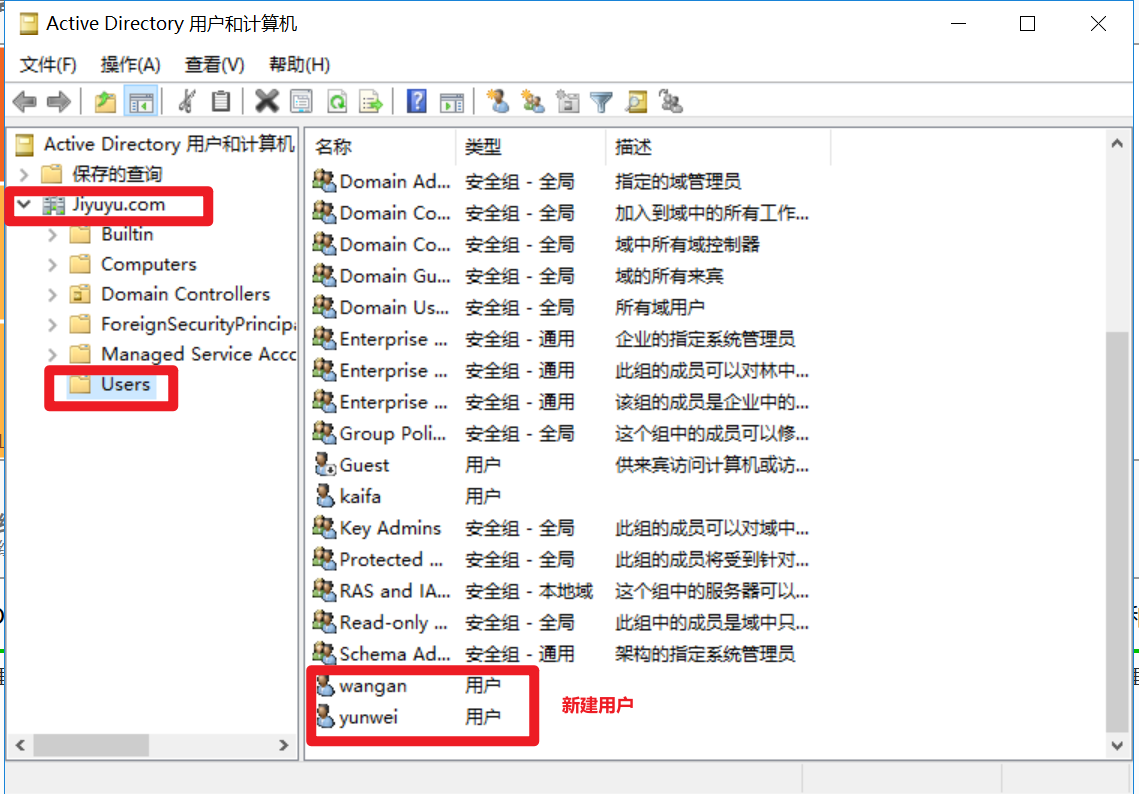
Task: Click the Back arrow toolbar icon
Action: (x=25, y=102)
